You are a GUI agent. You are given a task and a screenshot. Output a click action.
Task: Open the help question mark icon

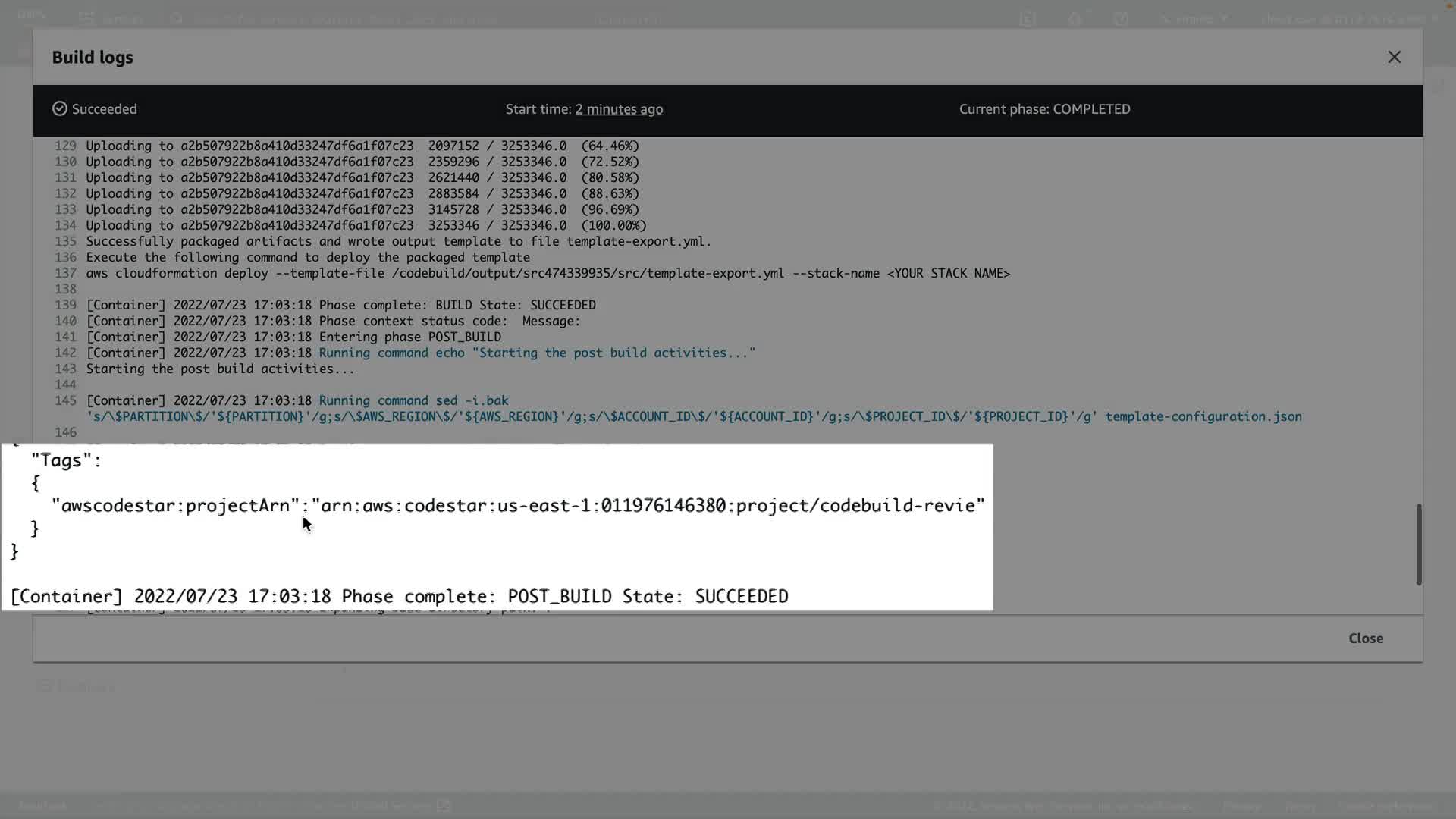tap(1121, 19)
